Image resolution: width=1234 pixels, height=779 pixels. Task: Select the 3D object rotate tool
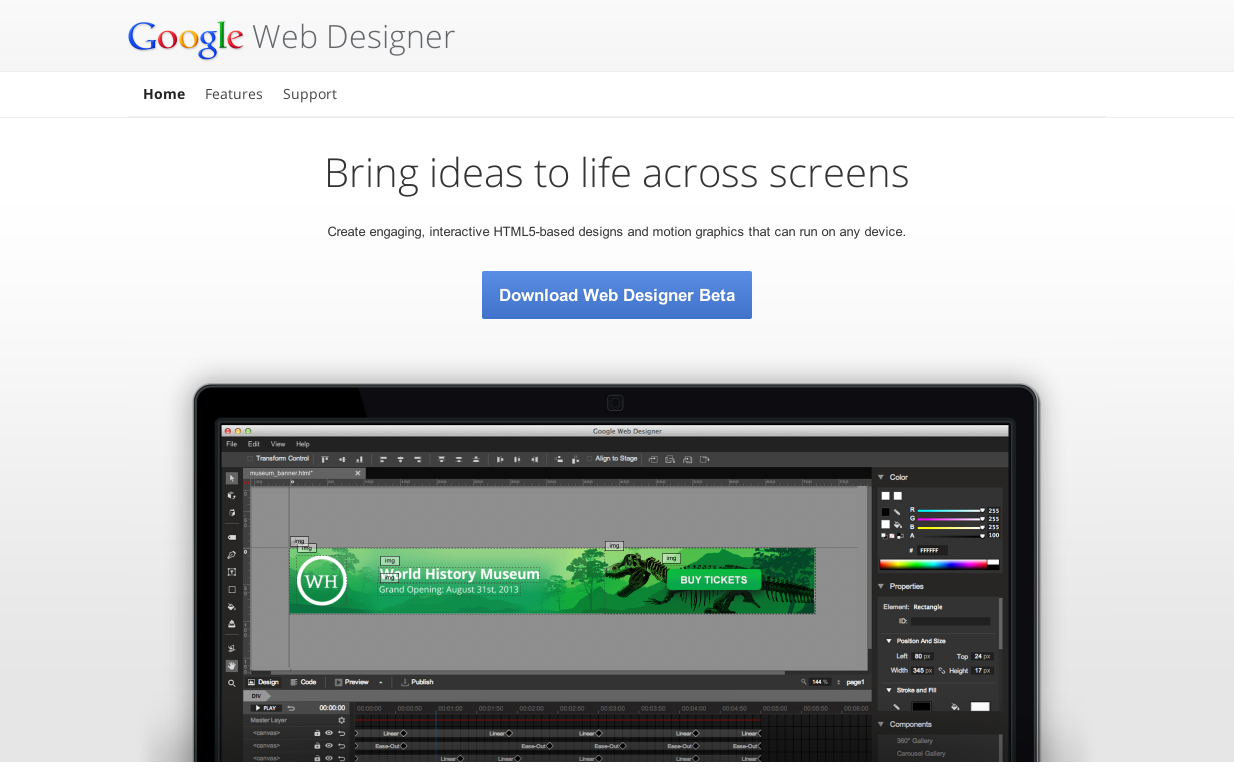click(232, 495)
